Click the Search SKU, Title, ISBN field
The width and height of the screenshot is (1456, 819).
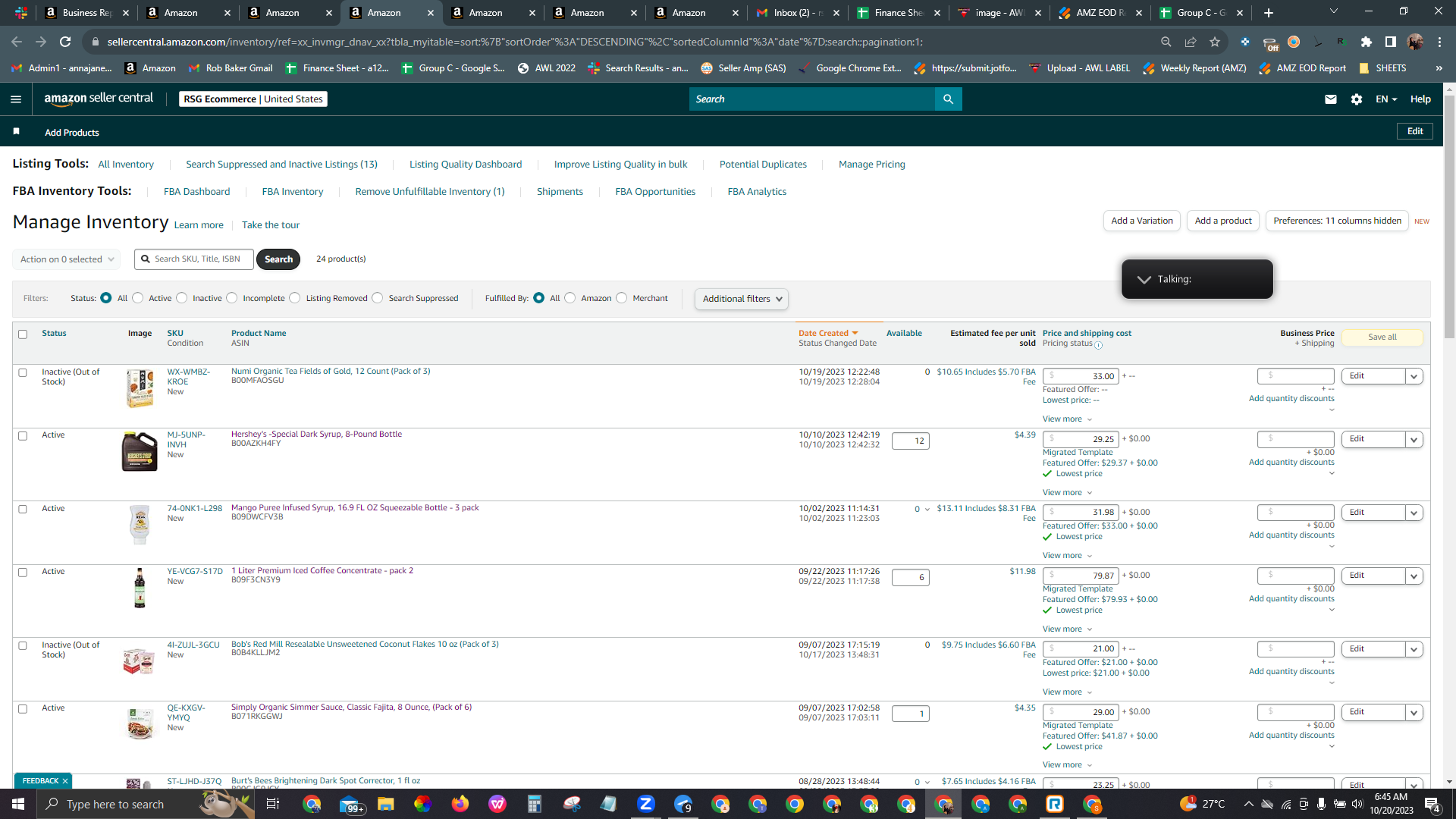click(x=194, y=259)
